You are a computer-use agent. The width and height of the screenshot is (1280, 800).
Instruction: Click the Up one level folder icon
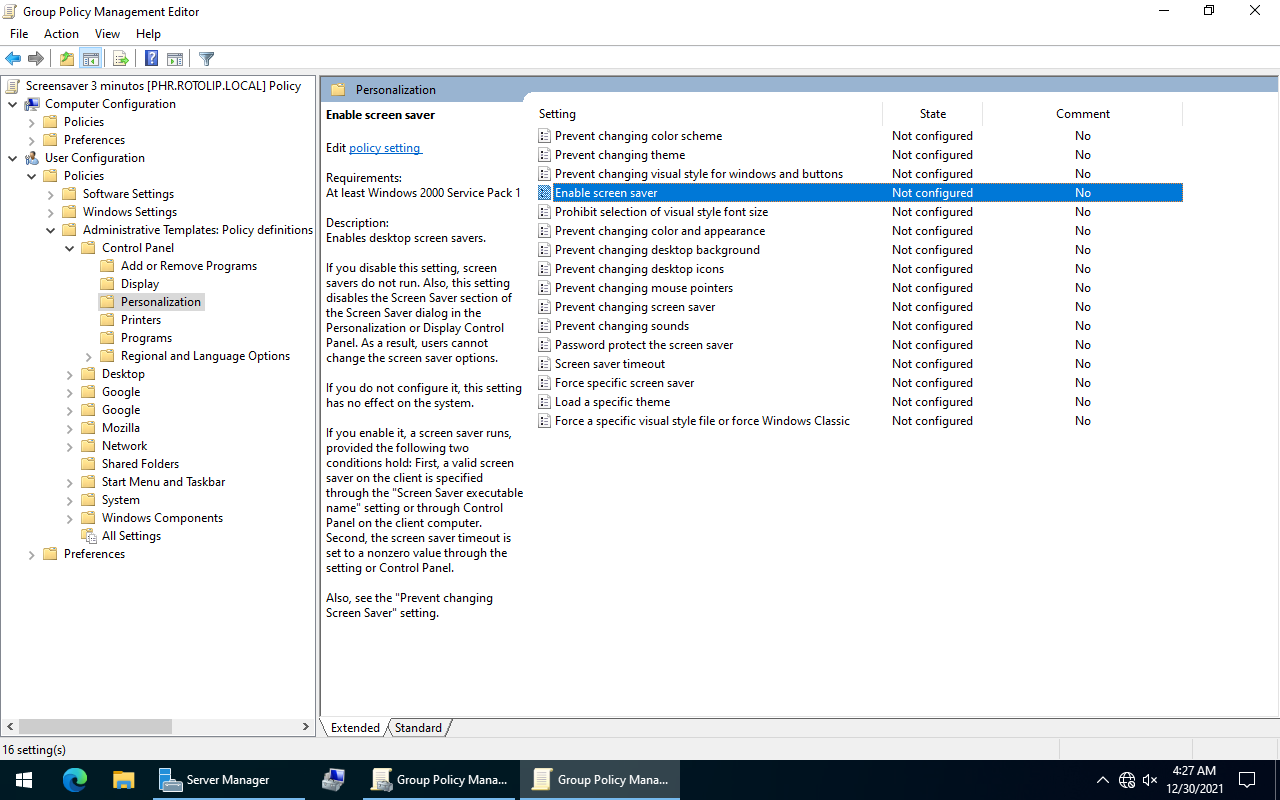click(66, 58)
